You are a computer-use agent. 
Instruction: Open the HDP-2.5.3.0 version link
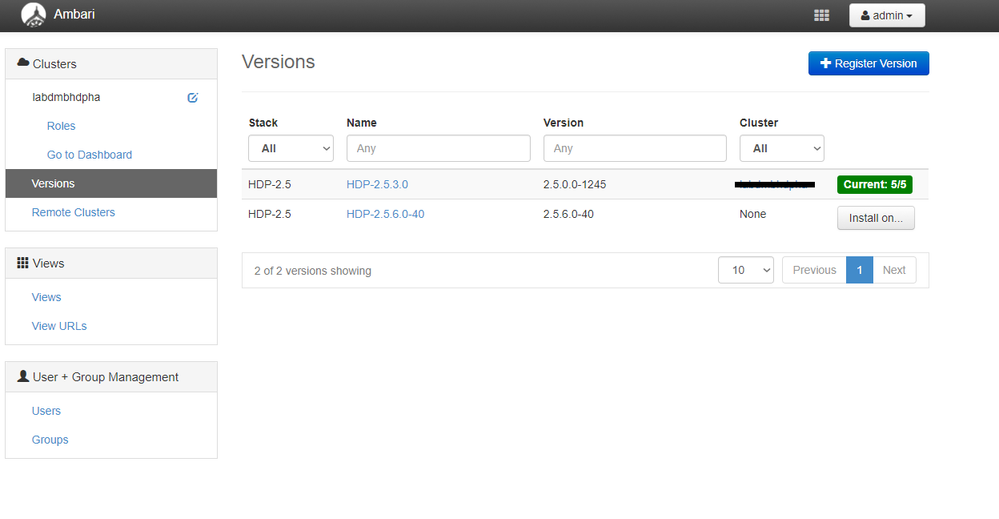point(377,184)
